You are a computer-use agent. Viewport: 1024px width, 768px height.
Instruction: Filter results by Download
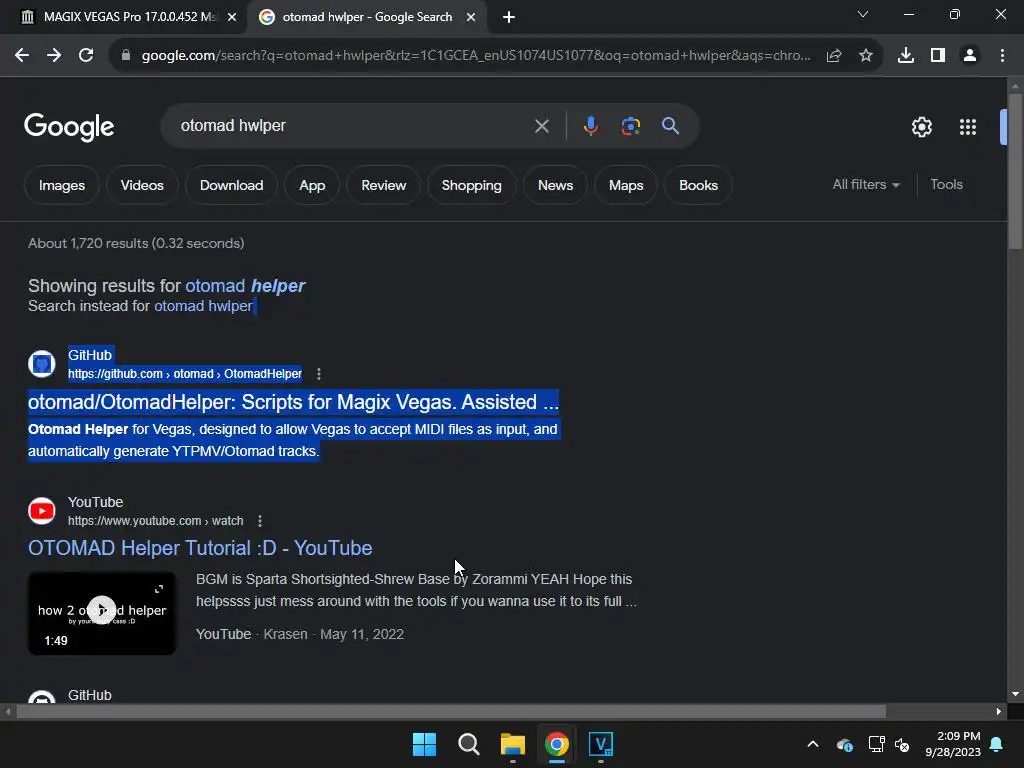231,185
